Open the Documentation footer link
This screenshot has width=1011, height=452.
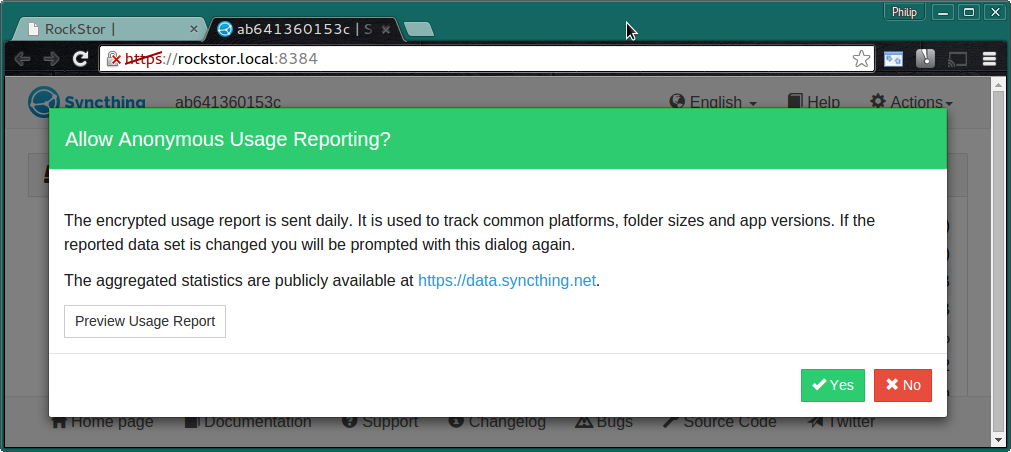pos(248,422)
